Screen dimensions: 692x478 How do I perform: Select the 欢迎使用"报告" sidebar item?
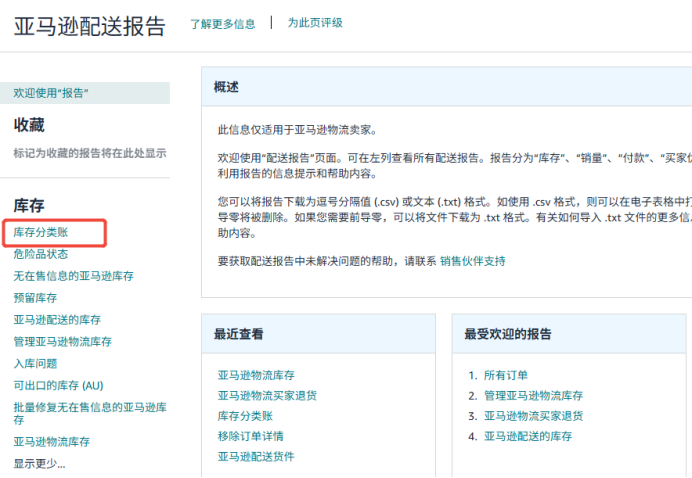85,93
